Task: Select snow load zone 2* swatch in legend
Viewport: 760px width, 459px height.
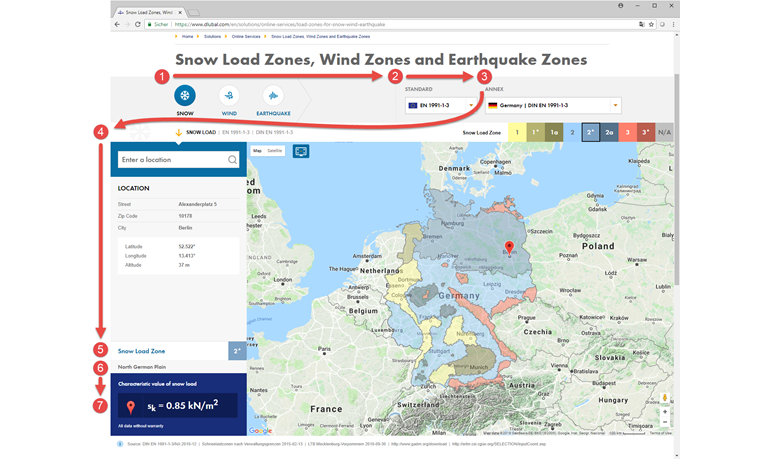Action: 591,132
